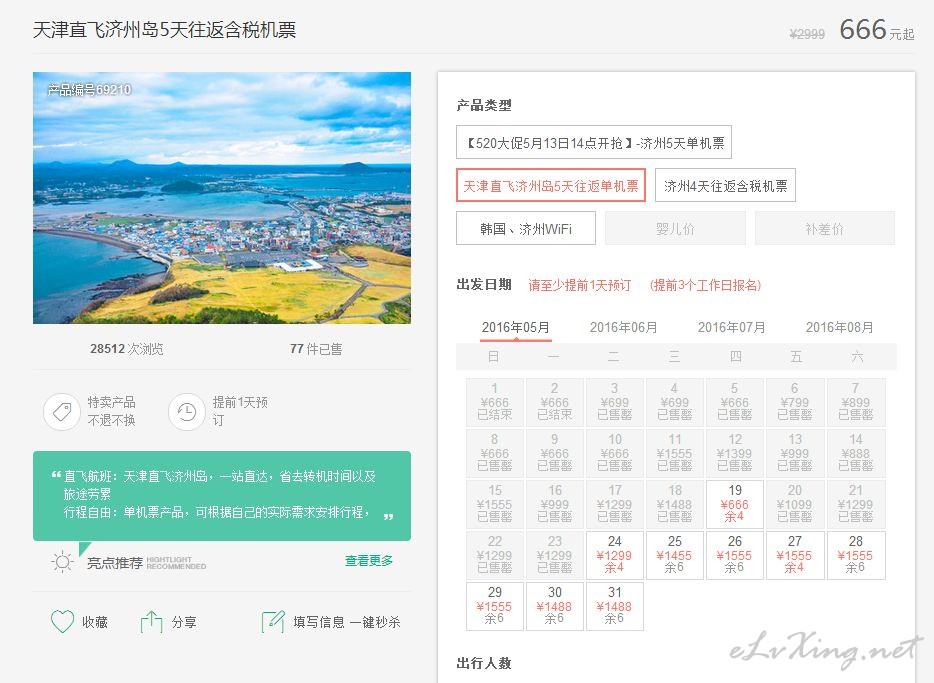Viewport: 934px width, 683px height.
Task: Select 【520大促5月13日14点开抢】 product type
Action: (594, 142)
